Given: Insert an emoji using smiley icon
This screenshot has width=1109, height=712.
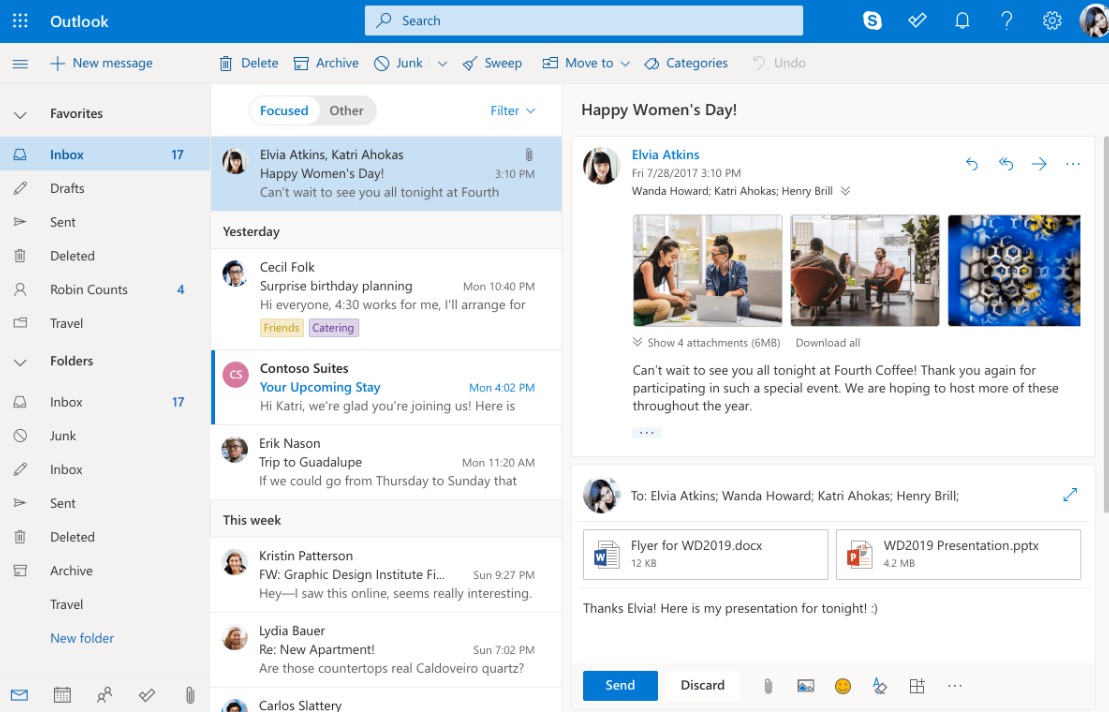Looking at the screenshot, I should [x=842, y=685].
